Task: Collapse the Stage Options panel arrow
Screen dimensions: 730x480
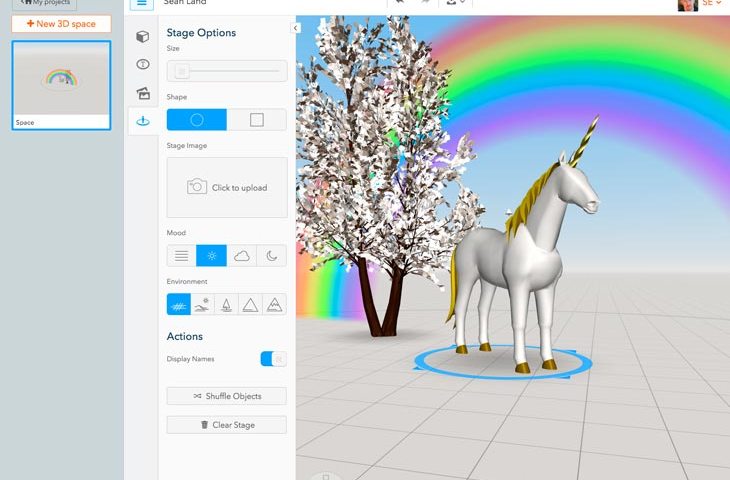Action: click(296, 29)
